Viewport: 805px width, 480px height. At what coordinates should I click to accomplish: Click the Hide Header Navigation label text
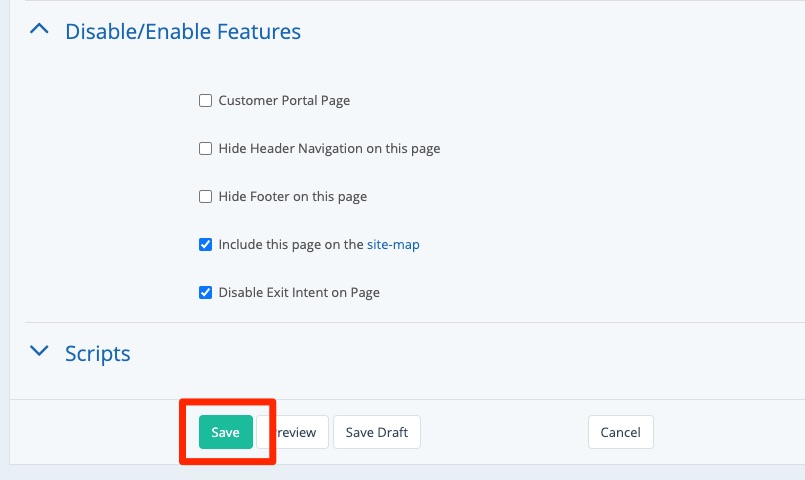(329, 148)
